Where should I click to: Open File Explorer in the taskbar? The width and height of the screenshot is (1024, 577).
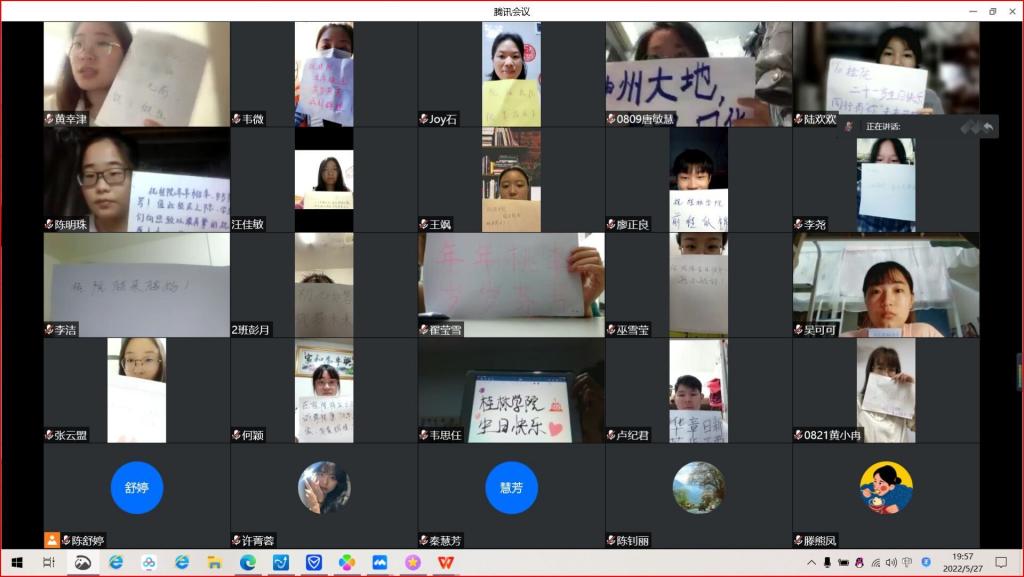click(214, 563)
